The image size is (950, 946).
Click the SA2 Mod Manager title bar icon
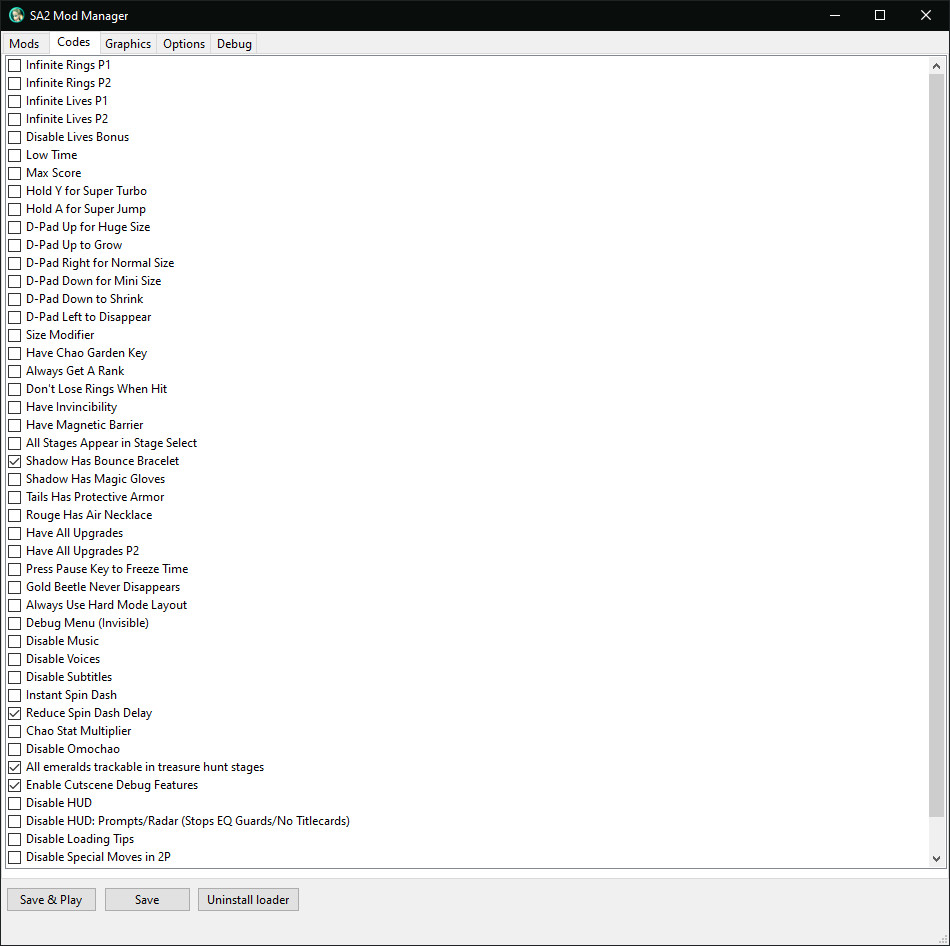[x=16, y=15]
